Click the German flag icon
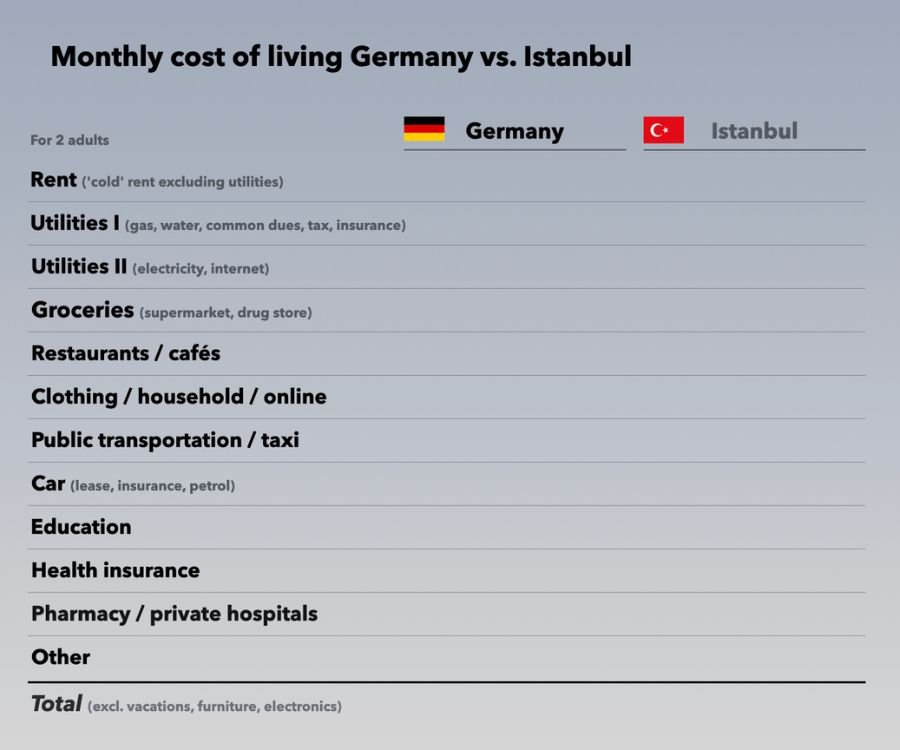This screenshot has width=900, height=750. point(424,129)
